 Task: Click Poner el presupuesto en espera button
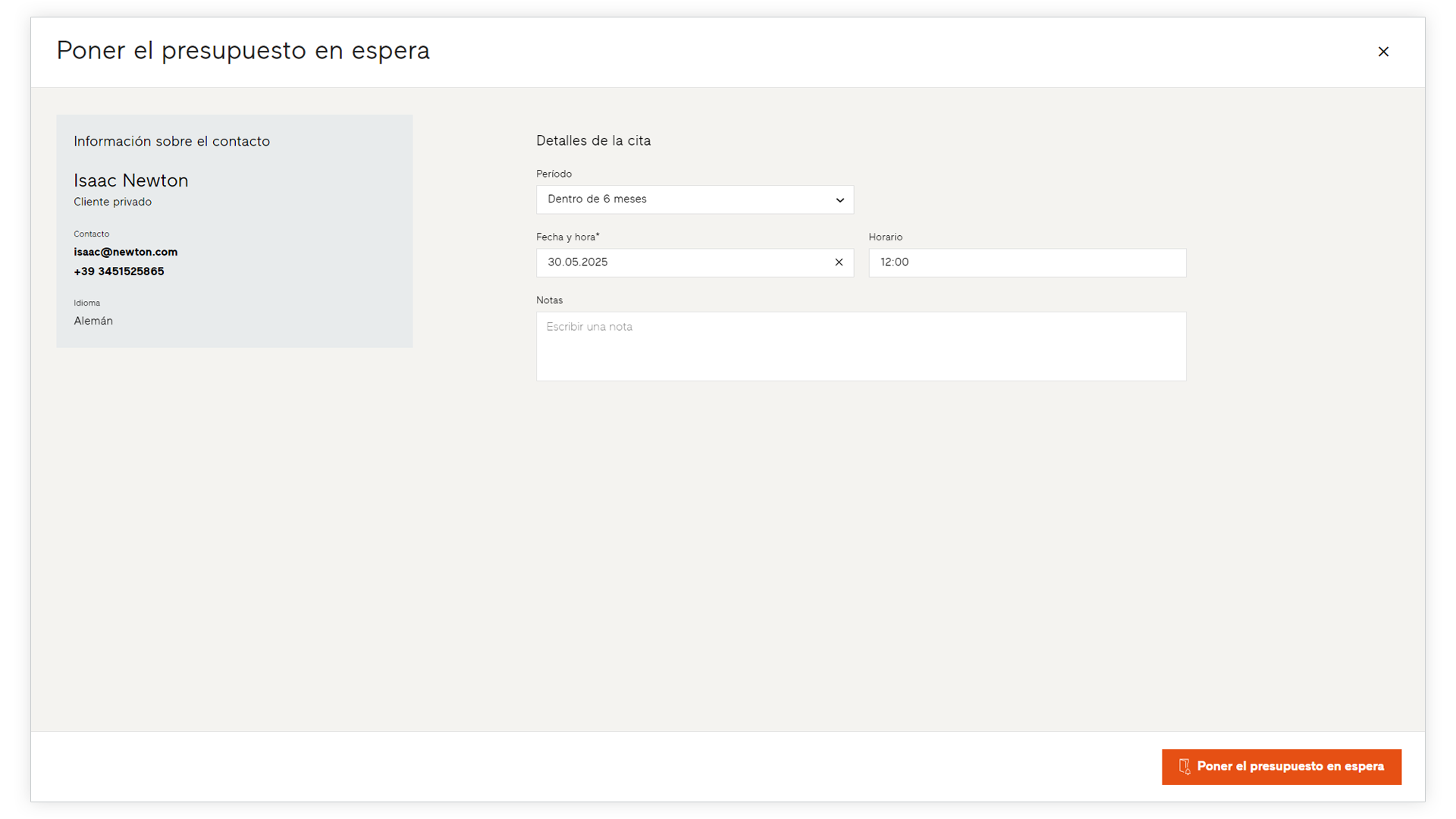[1281, 767]
